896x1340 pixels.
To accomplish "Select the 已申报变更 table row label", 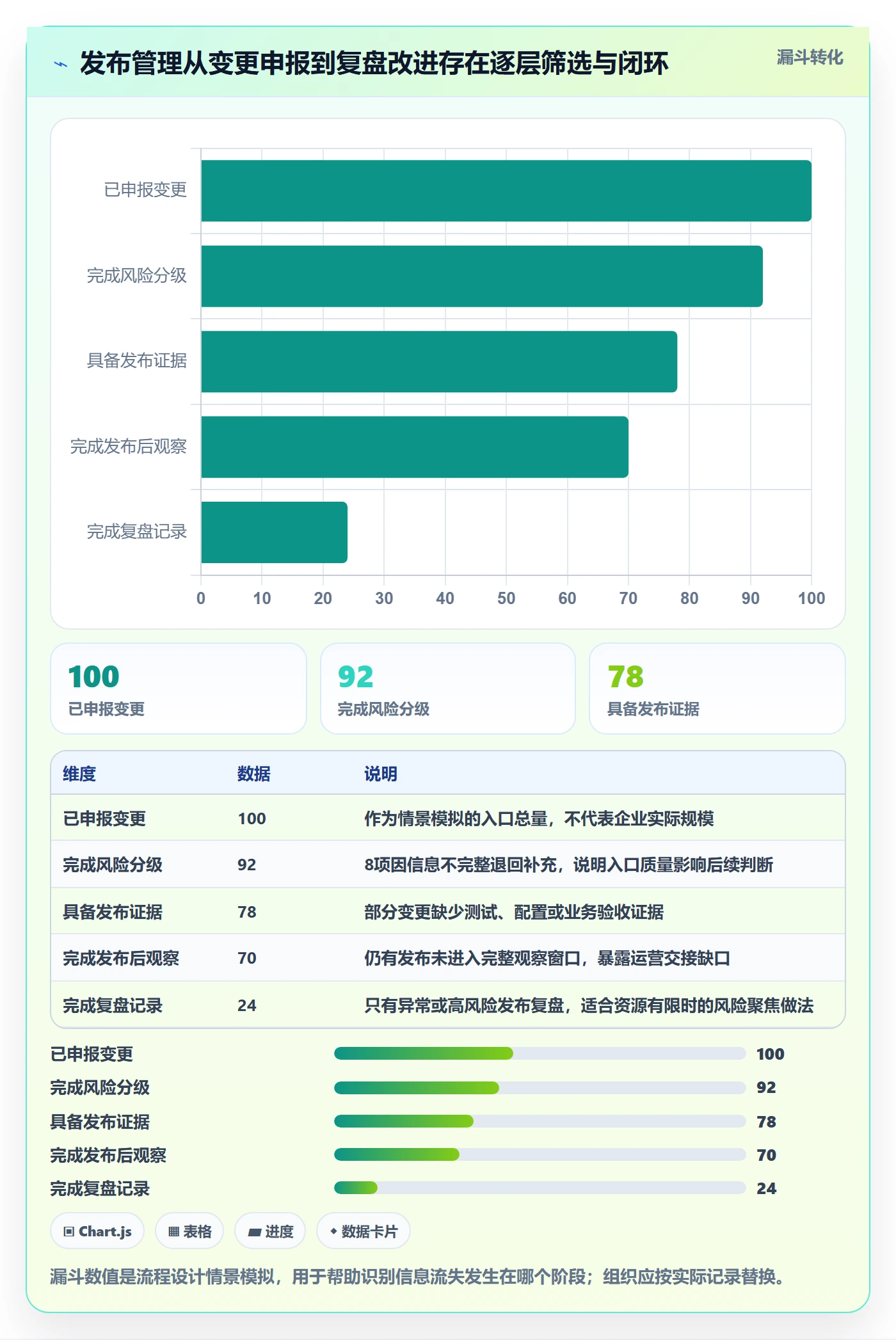I will click(x=104, y=818).
